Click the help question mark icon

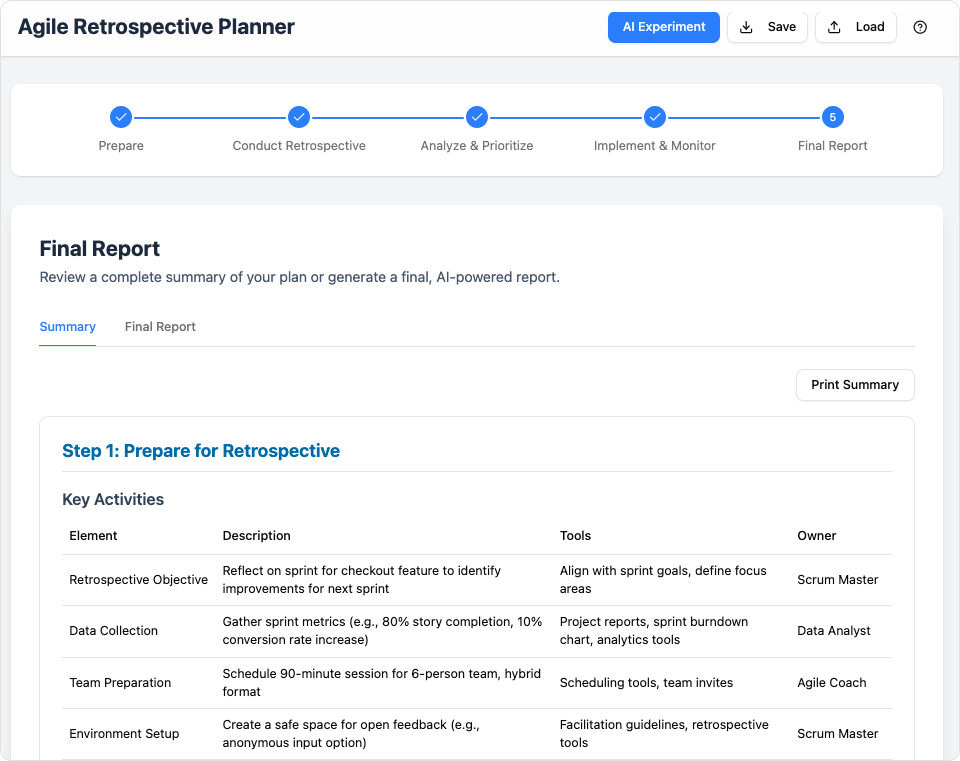click(x=920, y=27)
